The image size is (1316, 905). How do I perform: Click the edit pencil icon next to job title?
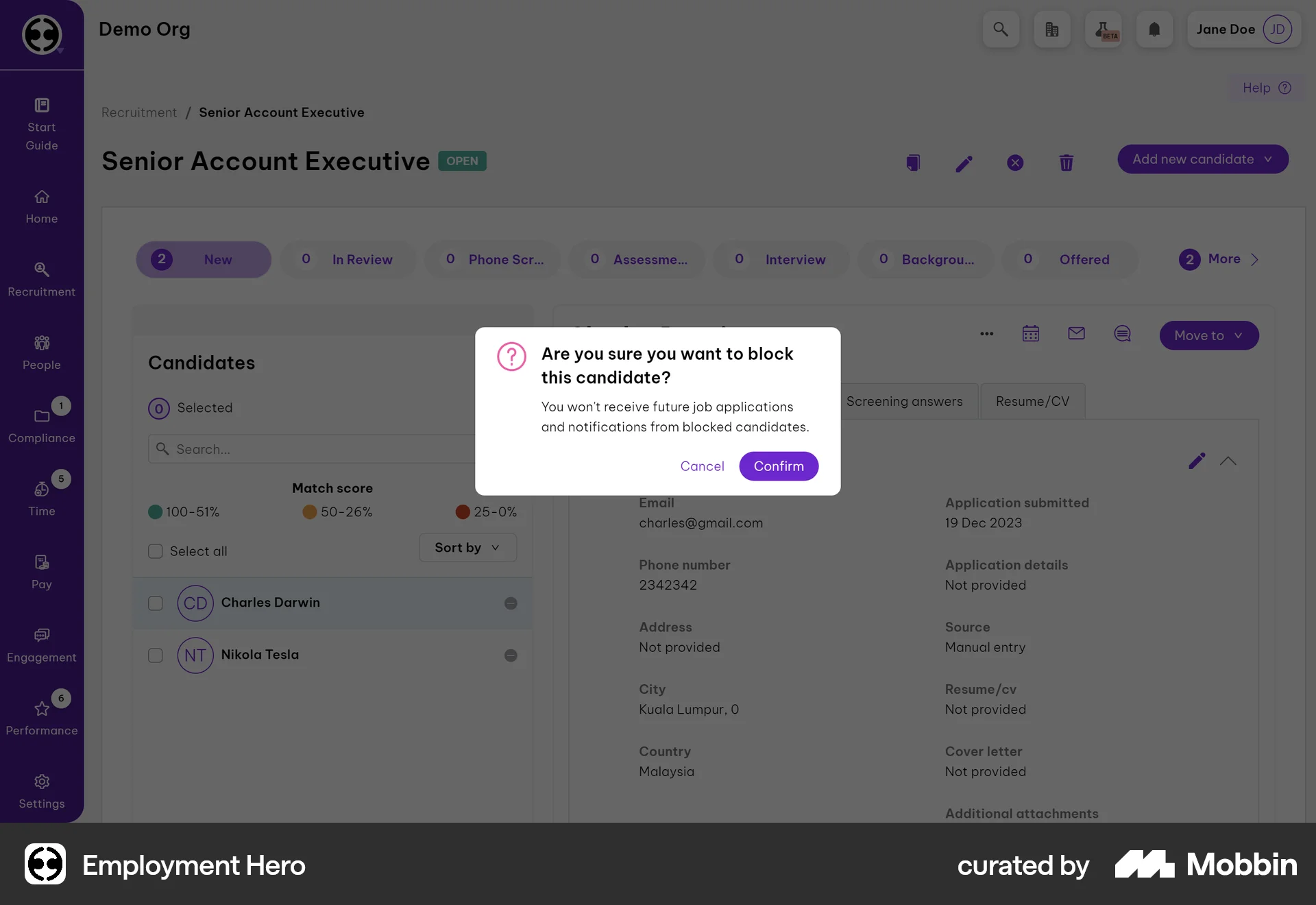point(964,163)
